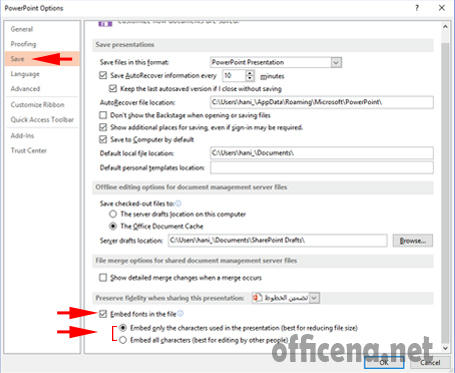This screenshot has width=455, height=373.
Task: Toggle Save AutoRecover information checkbox
Action: [103, 75]
